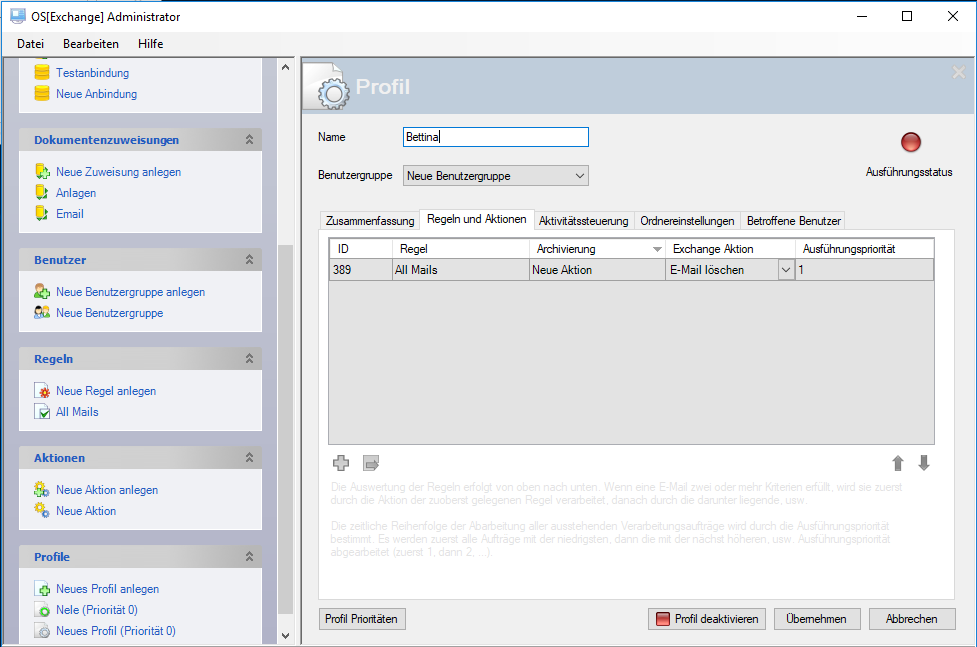Click the Neue Regel anlegen icon

[x=42, y=391]
